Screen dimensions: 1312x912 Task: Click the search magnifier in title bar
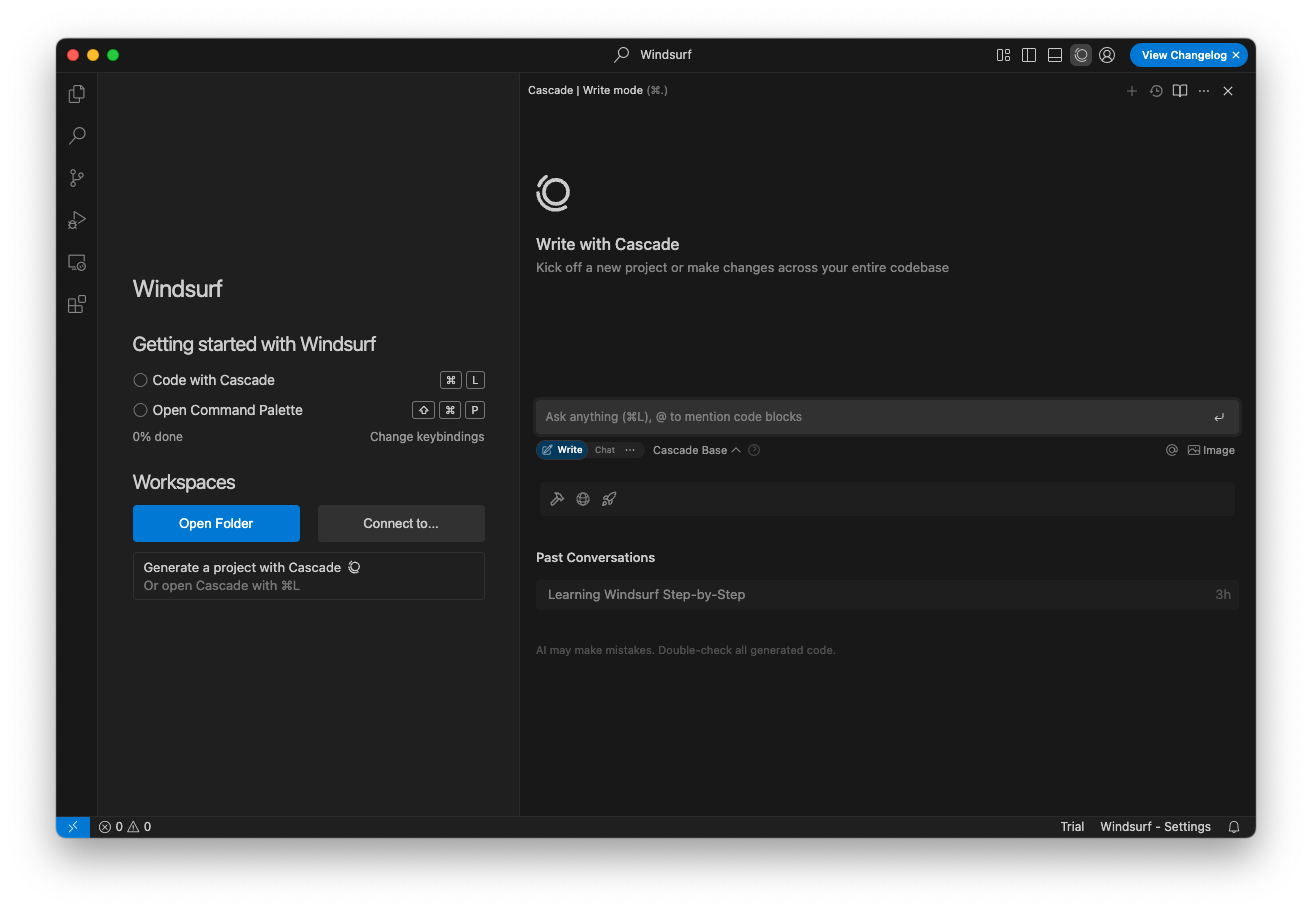point(622,55)
